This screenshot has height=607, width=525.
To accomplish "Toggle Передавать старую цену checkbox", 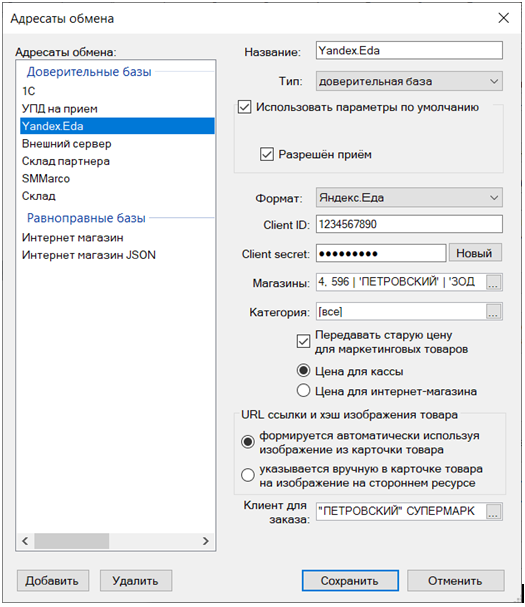I will [303, 341].
